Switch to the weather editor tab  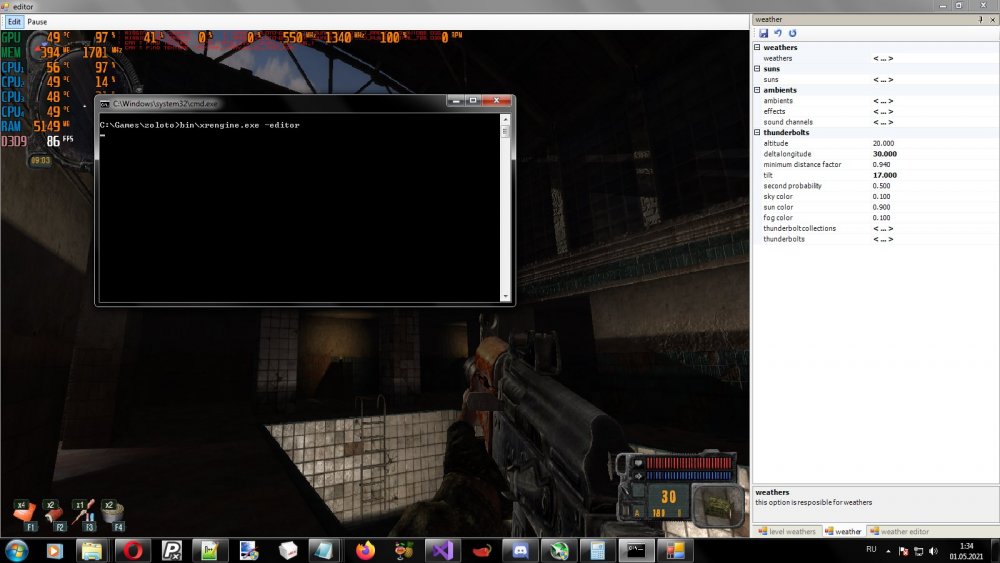click(x=899, y=531)
